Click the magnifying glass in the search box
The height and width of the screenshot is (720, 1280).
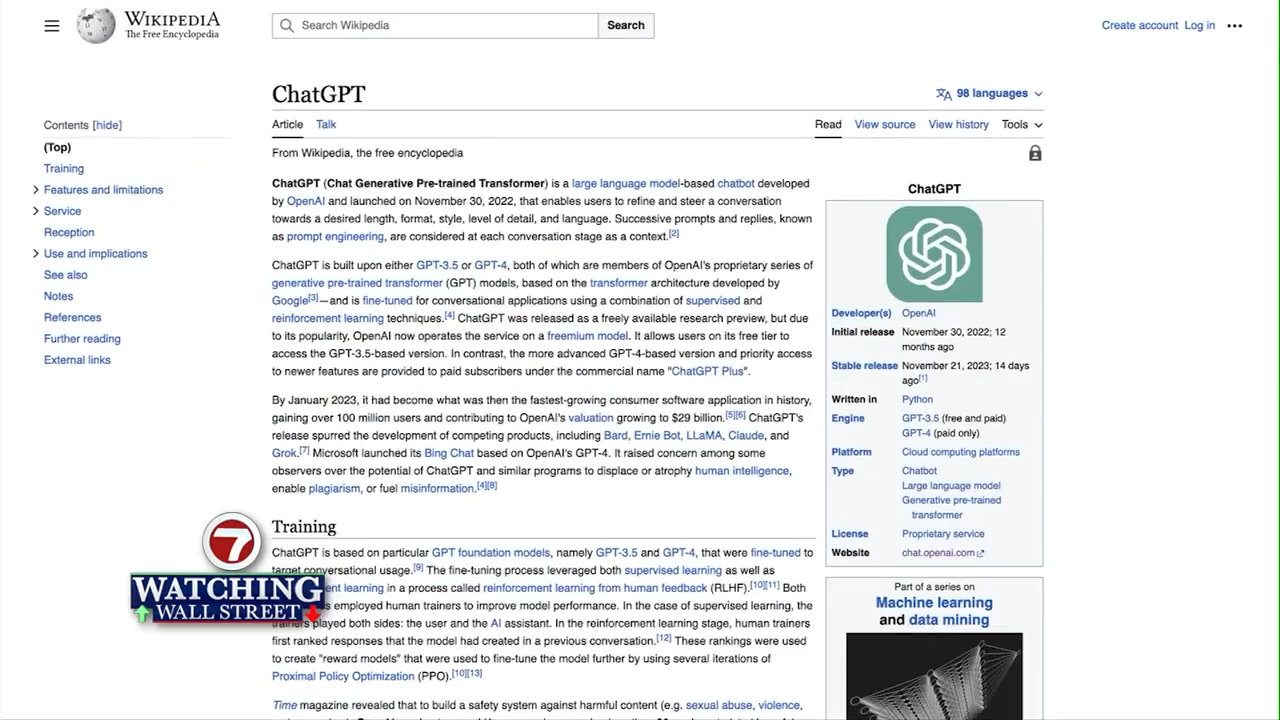(288, 25)
